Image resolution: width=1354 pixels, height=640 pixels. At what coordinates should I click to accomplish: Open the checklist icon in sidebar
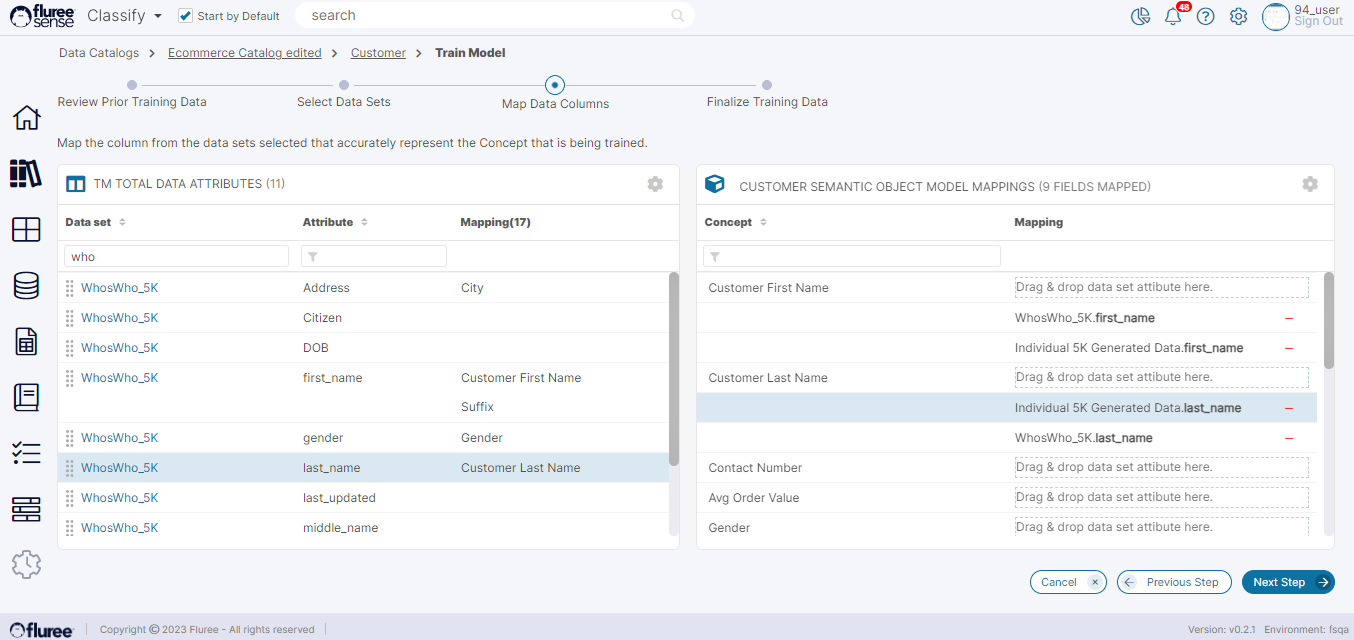point(26,453)
